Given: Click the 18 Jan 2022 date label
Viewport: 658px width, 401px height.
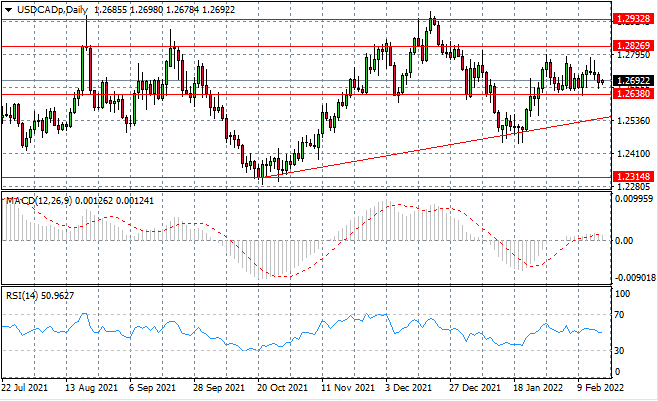Looking at the screenshot, I should pyautogui.click(x=538, y=388).
